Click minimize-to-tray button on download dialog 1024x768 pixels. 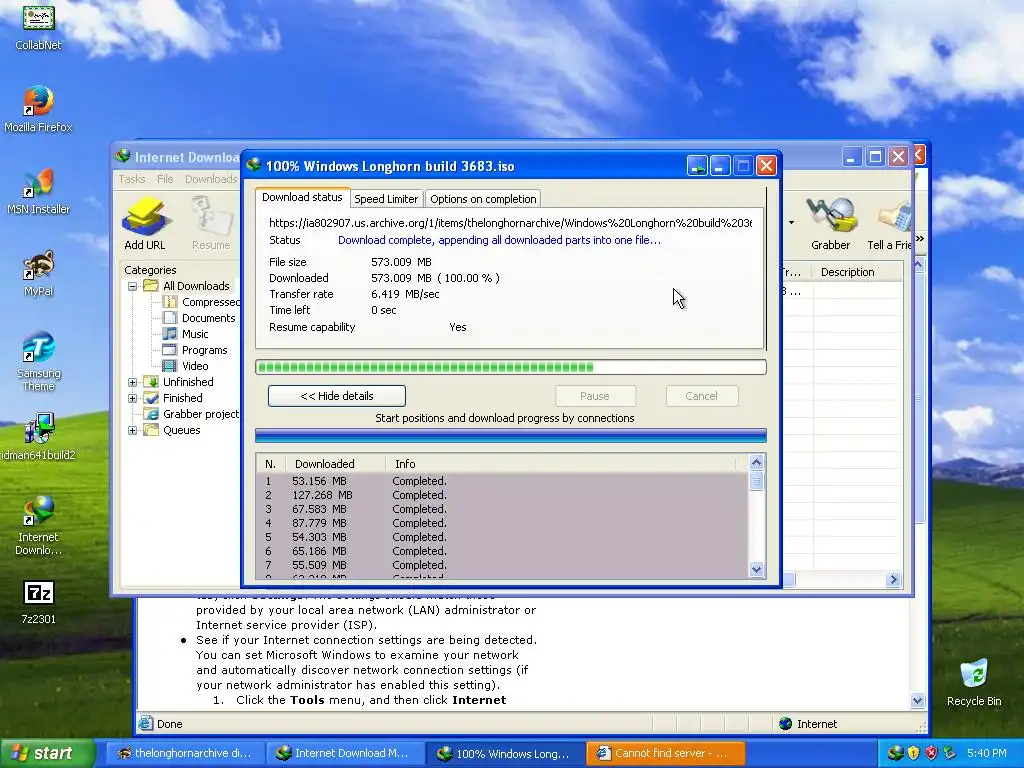[697, 166]
